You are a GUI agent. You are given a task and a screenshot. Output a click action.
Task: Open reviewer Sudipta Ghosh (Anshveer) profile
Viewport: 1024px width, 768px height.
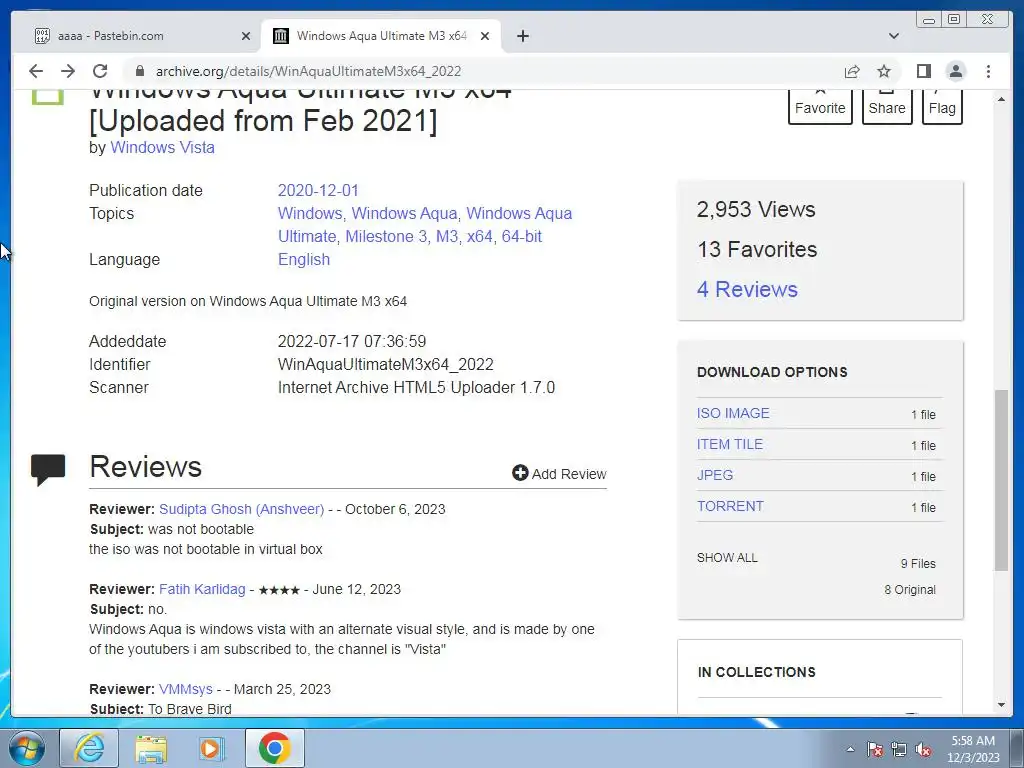point(242,509)
